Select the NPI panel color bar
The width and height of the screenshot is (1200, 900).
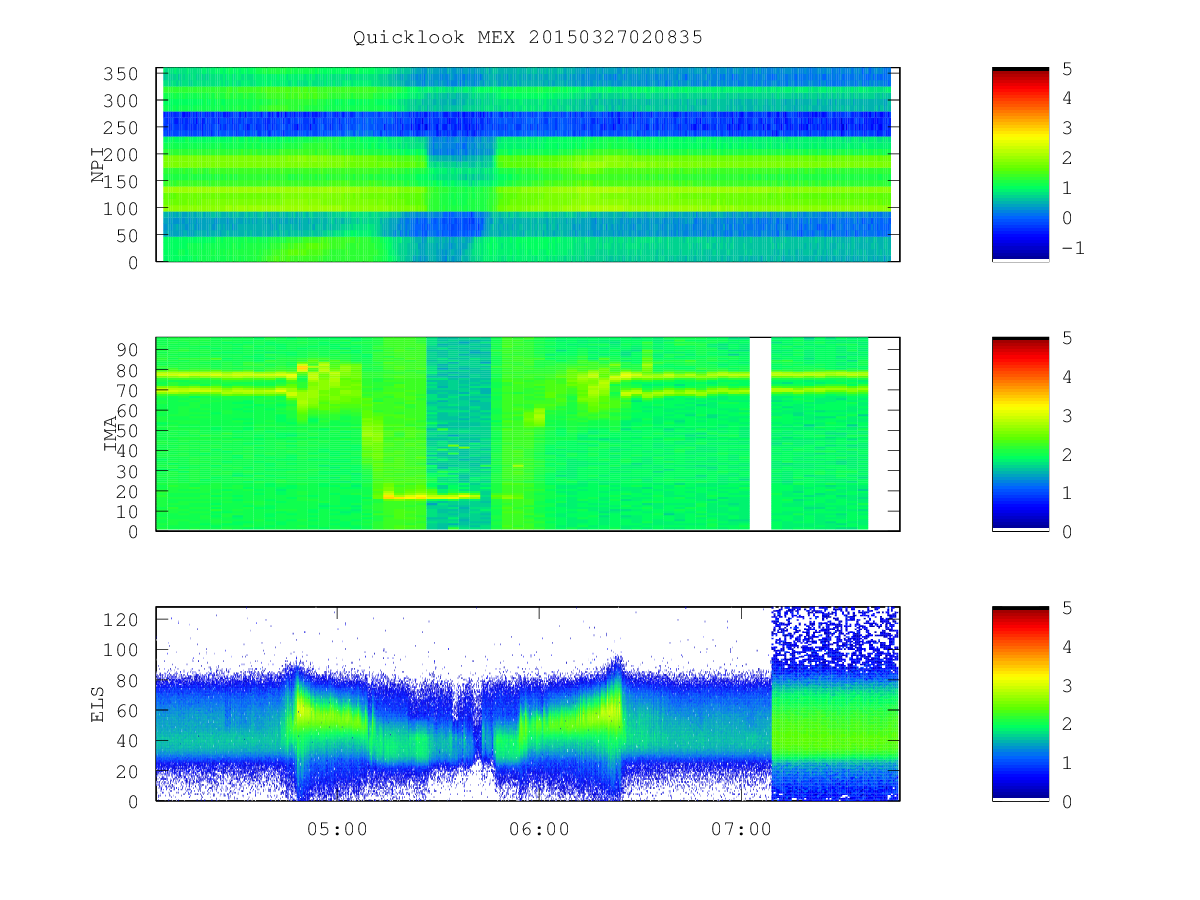coord(1020,164)
